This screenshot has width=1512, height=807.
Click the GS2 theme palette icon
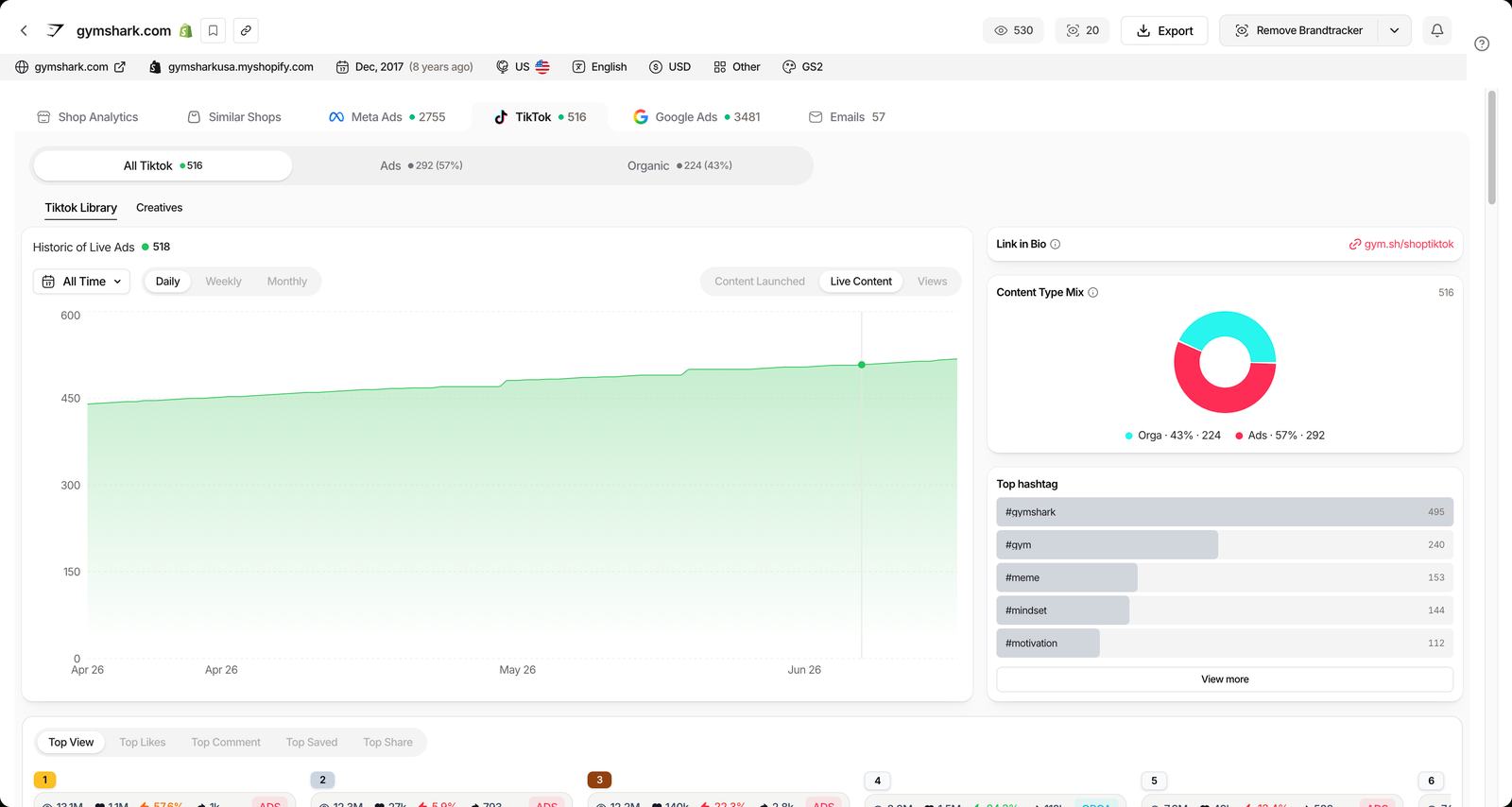click(789, 67)
